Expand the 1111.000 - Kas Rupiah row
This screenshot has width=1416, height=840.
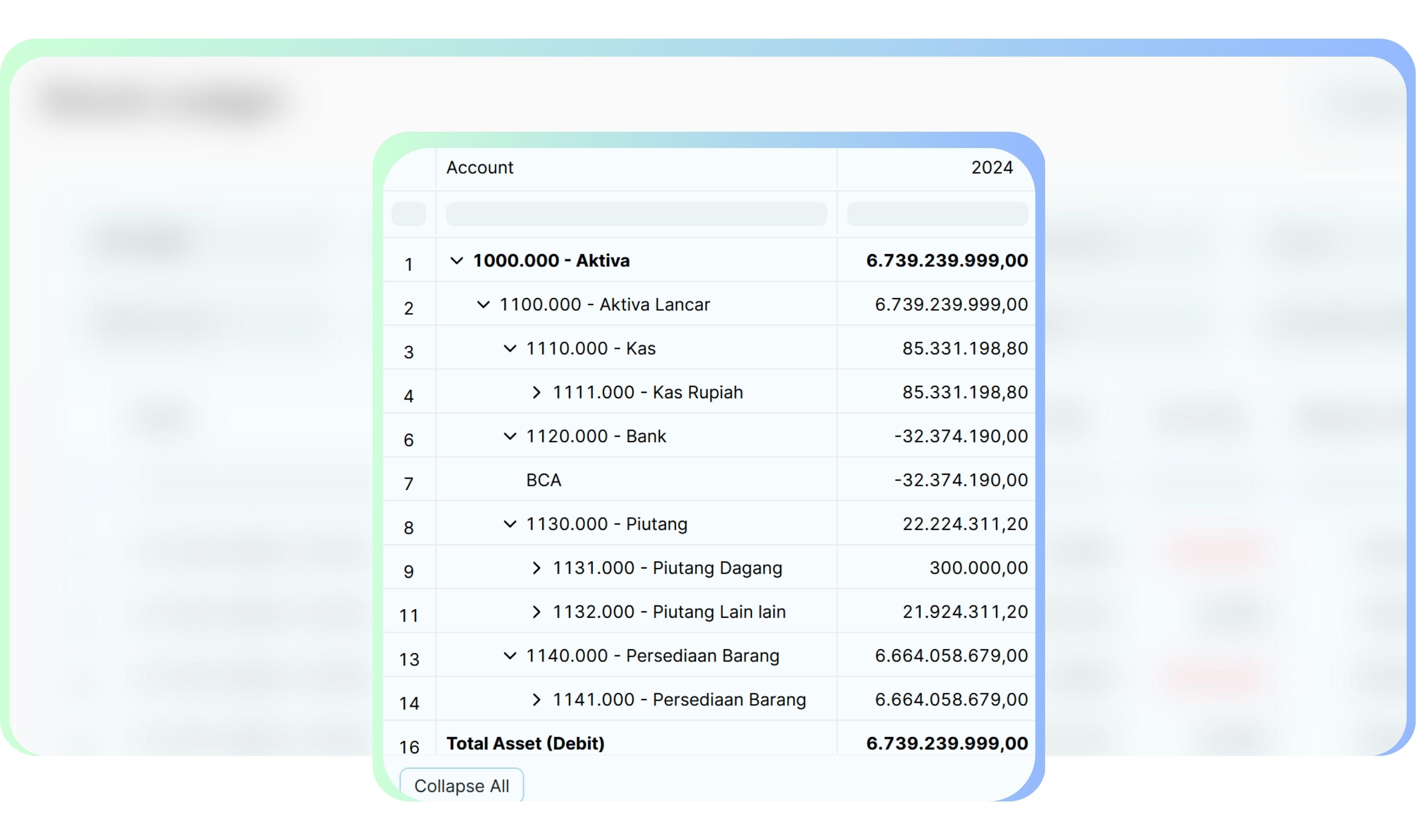536,393
